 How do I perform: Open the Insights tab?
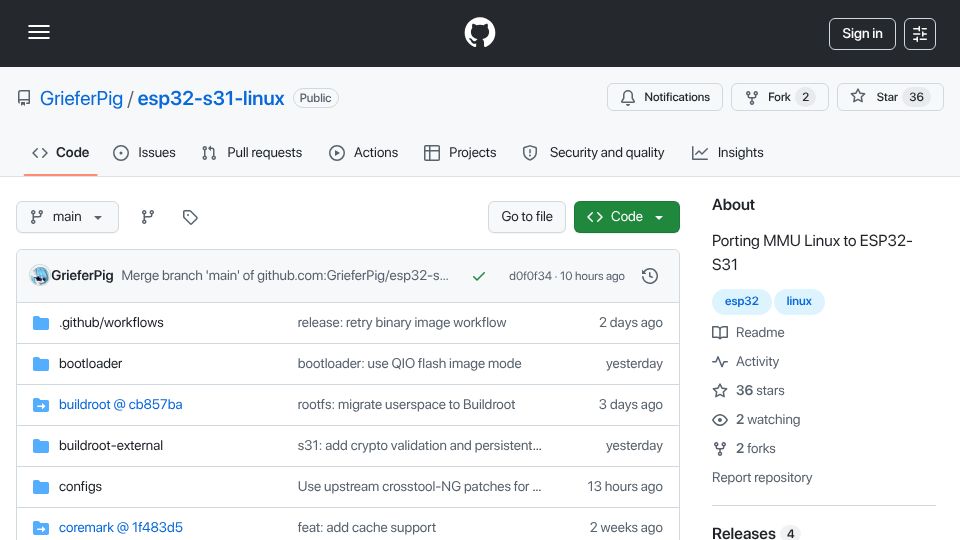(727, 152)
